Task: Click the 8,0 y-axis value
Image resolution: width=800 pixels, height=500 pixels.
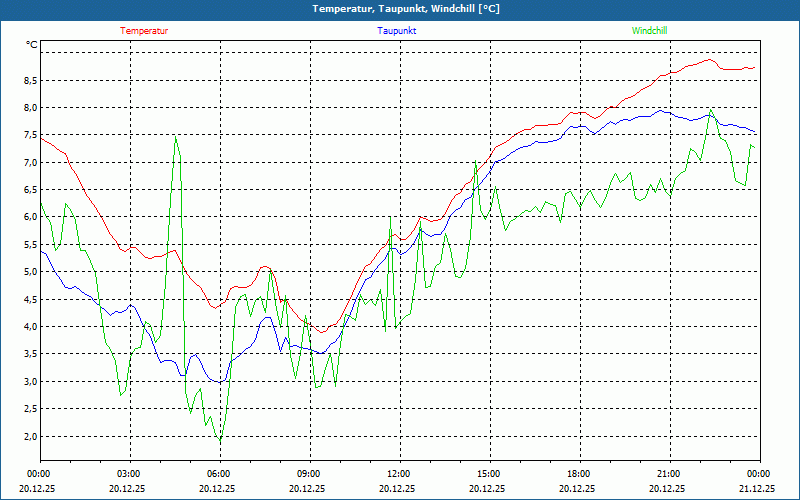Action: [x=30, y=108]
